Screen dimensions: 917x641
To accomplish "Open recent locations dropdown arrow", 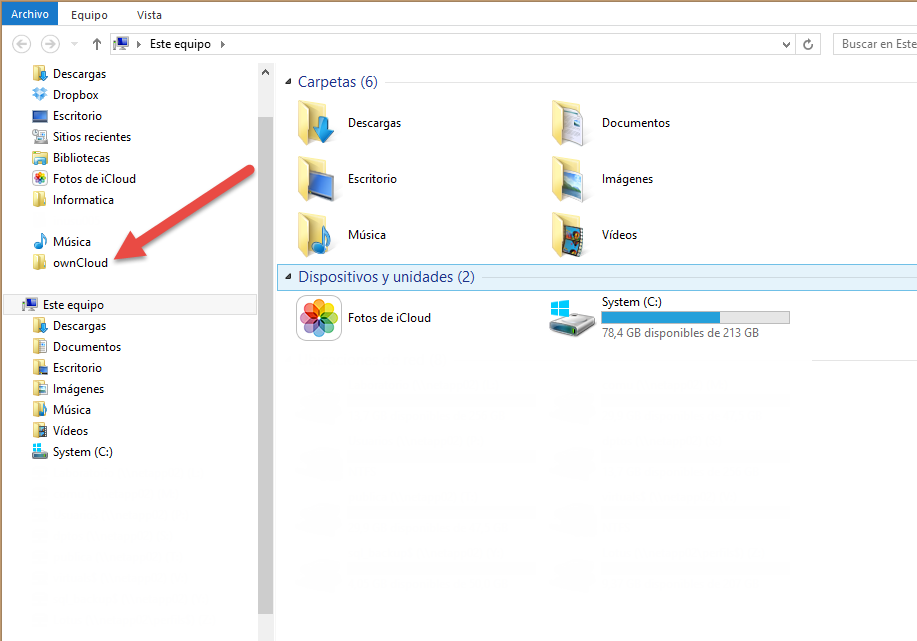I will tap(74, 44).
